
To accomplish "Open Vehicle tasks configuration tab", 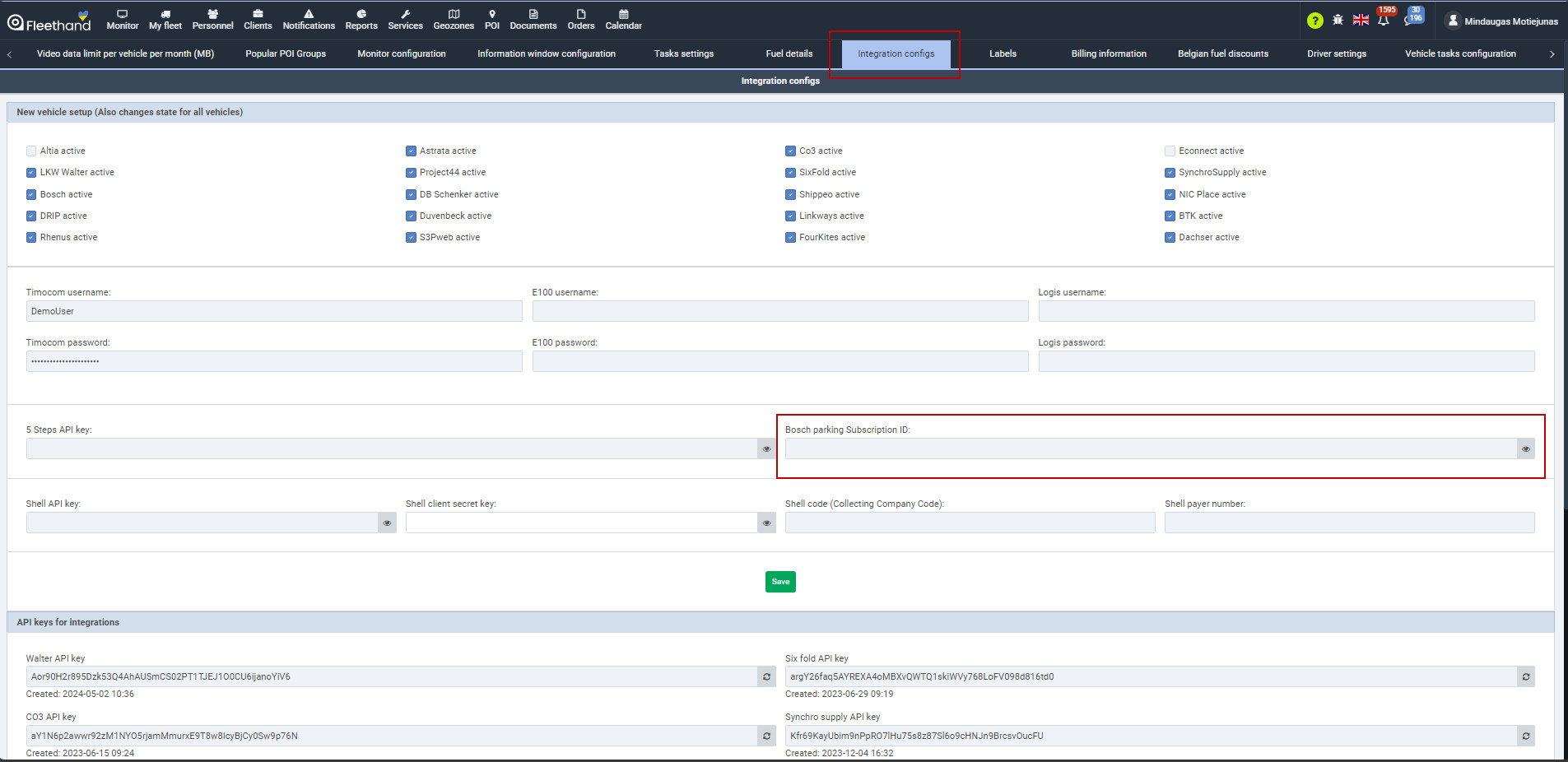I will [x=1460, y=53].
